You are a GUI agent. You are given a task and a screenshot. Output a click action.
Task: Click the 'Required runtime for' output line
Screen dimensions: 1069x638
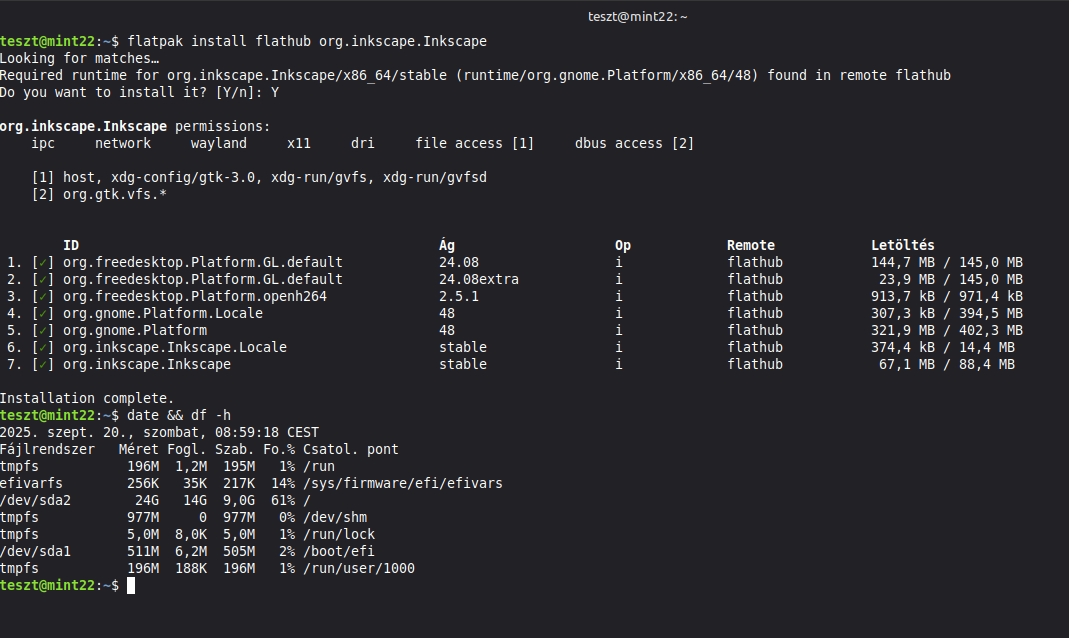(475, 76)
